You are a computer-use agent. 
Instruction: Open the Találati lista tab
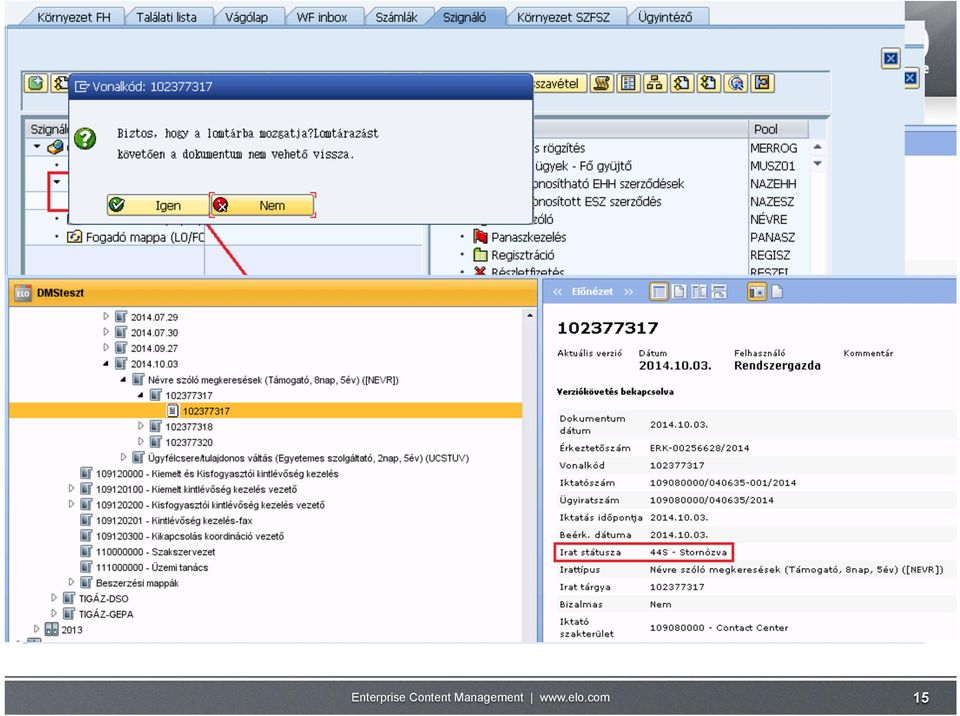pos(167,17)
